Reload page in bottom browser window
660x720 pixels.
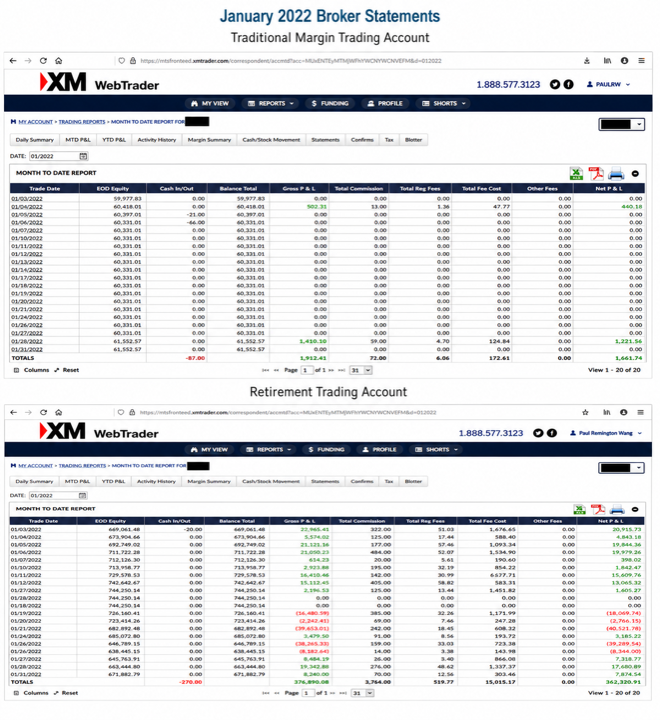[43, 412]
